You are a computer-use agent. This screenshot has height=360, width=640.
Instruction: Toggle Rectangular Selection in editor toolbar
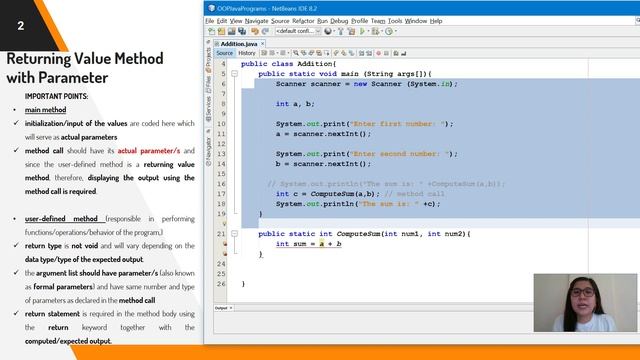327,53
